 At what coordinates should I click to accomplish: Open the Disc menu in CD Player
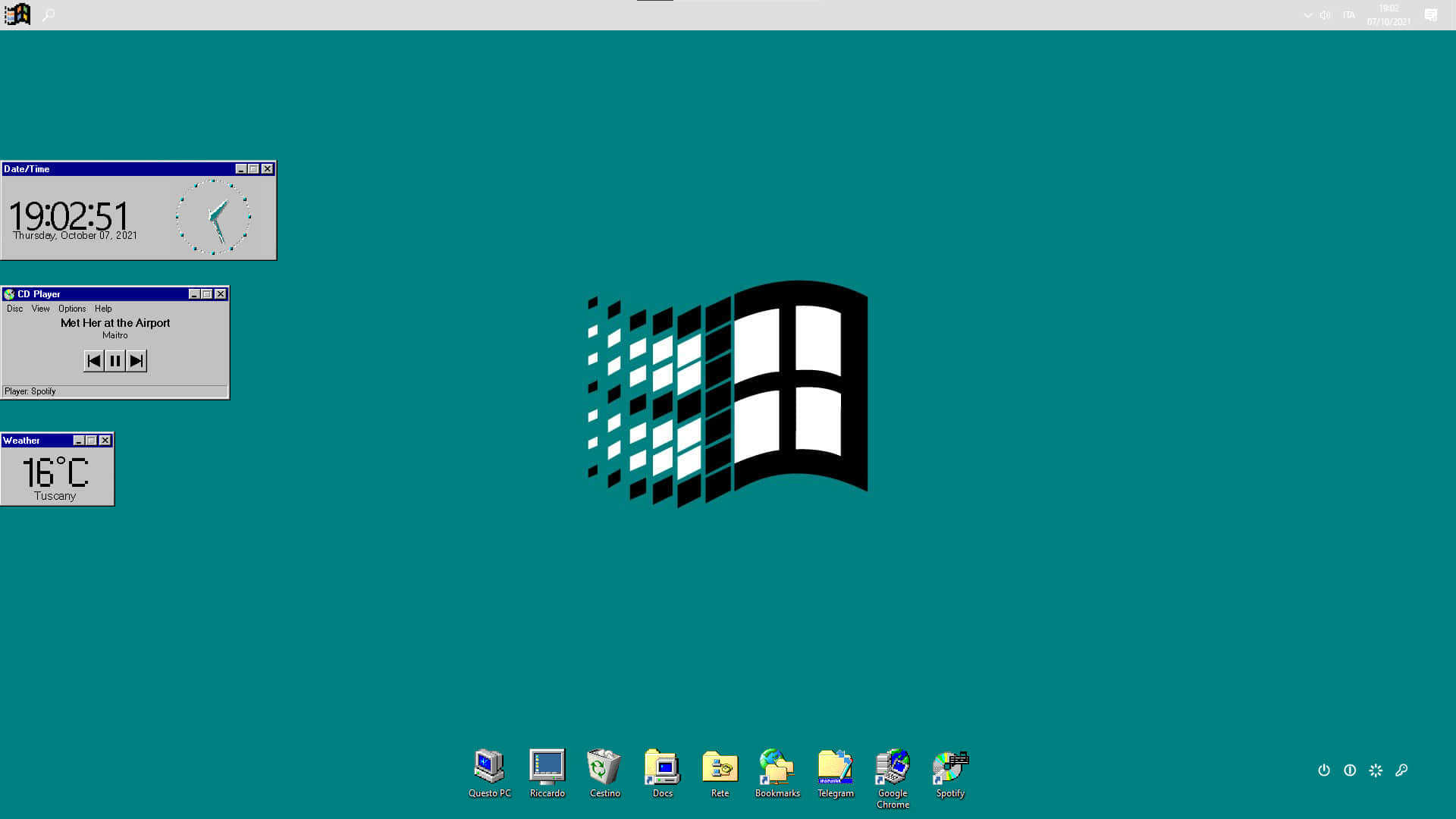pos(14,309)
